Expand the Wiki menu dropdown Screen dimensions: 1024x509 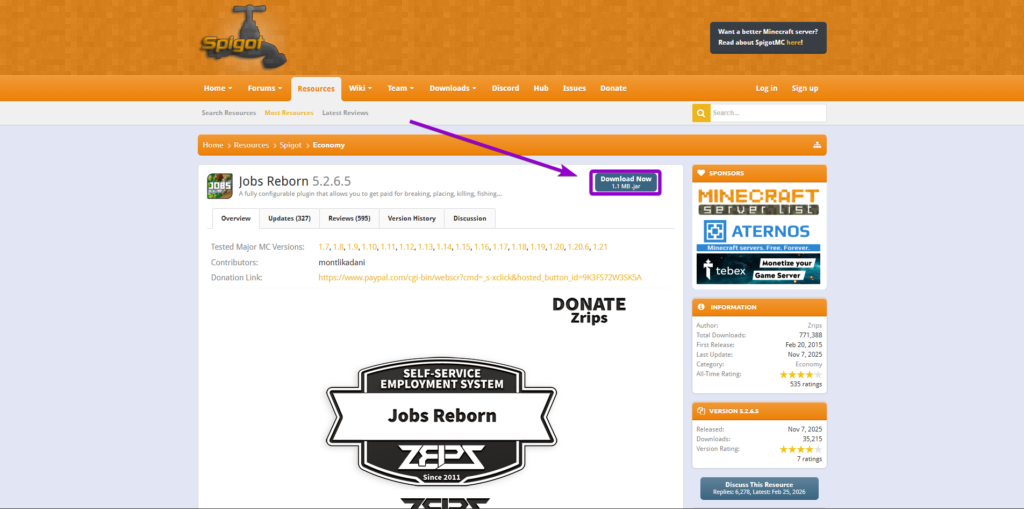coord(360,88)
